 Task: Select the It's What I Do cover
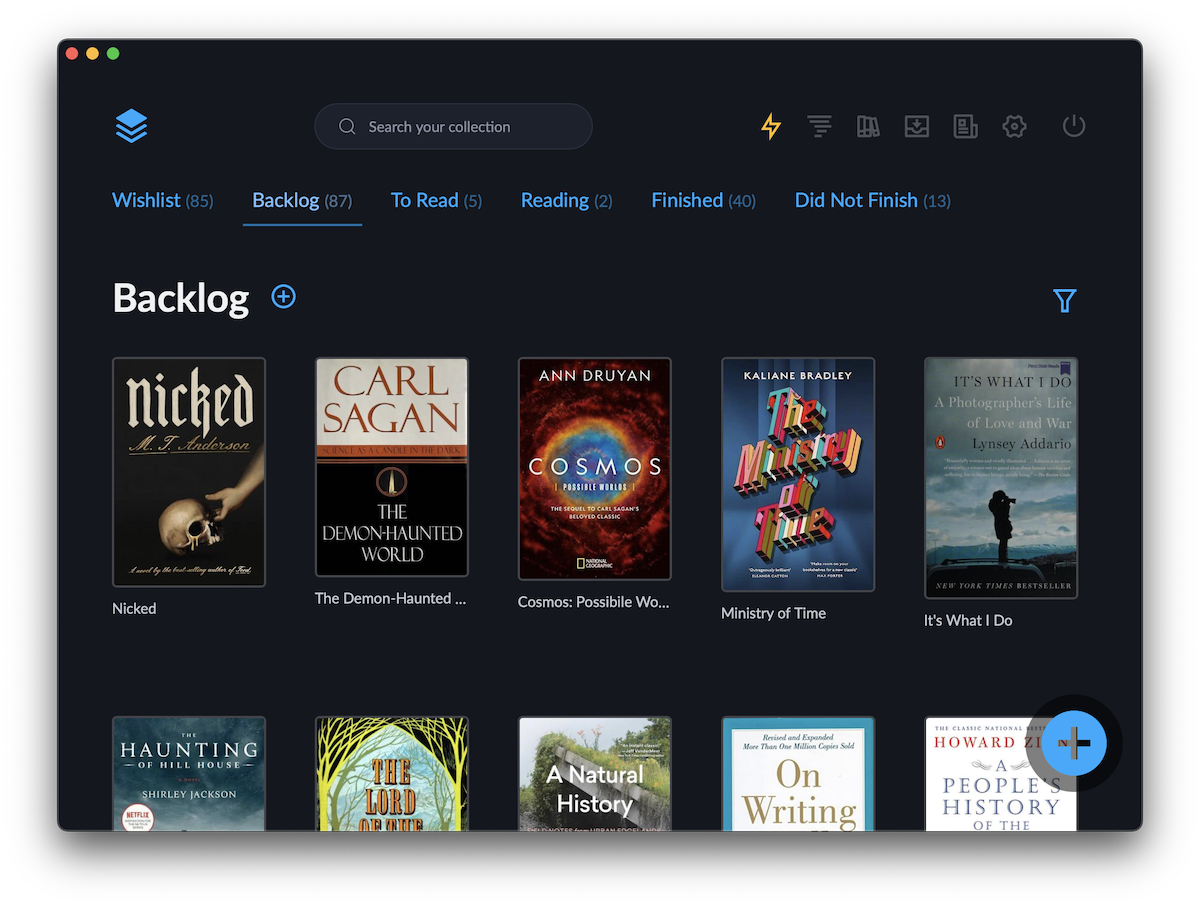pyautogui.click(x=1001, y=478)
